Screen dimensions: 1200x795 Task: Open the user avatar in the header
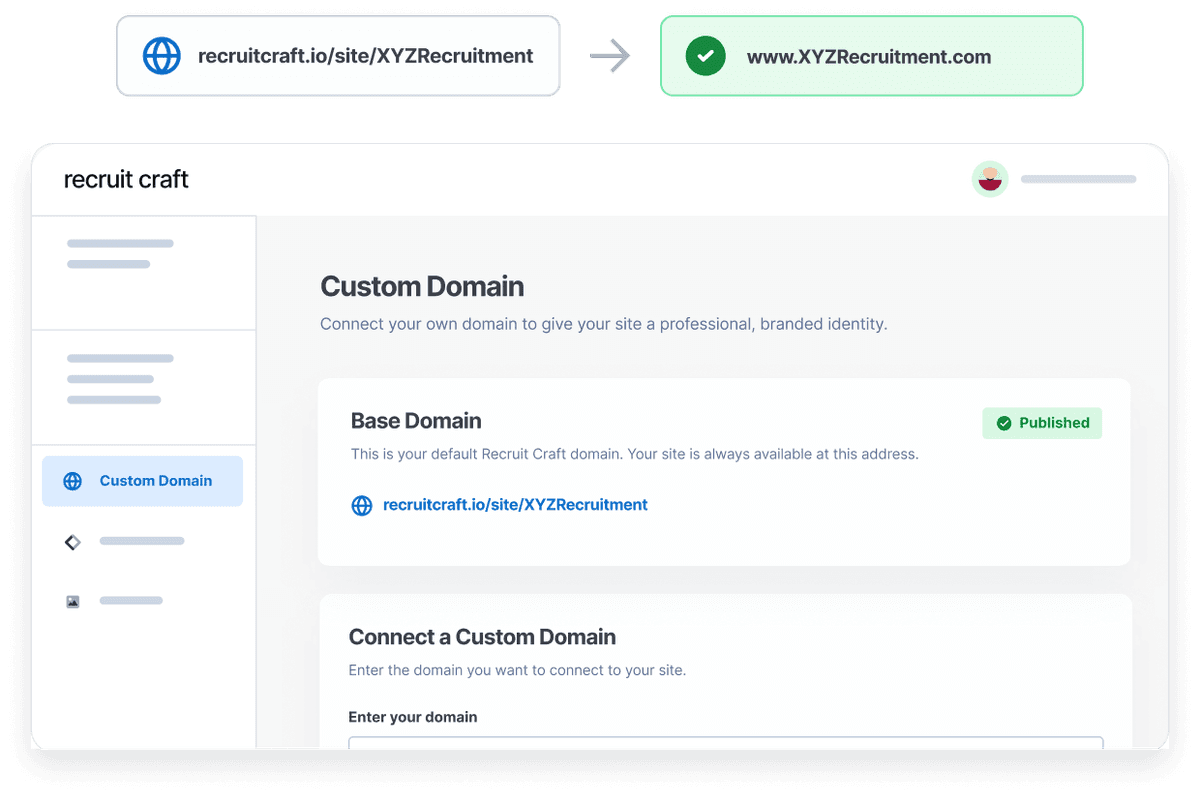[x=990, y=179]
